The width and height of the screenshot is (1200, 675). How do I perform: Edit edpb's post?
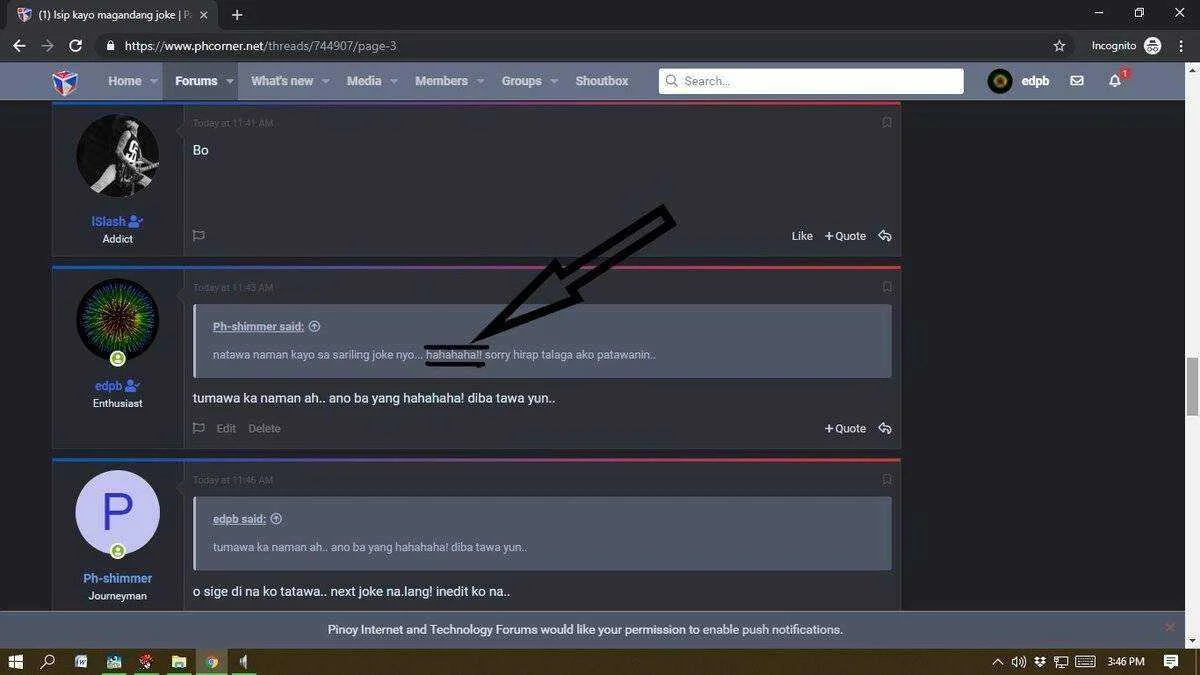point(227,428)
